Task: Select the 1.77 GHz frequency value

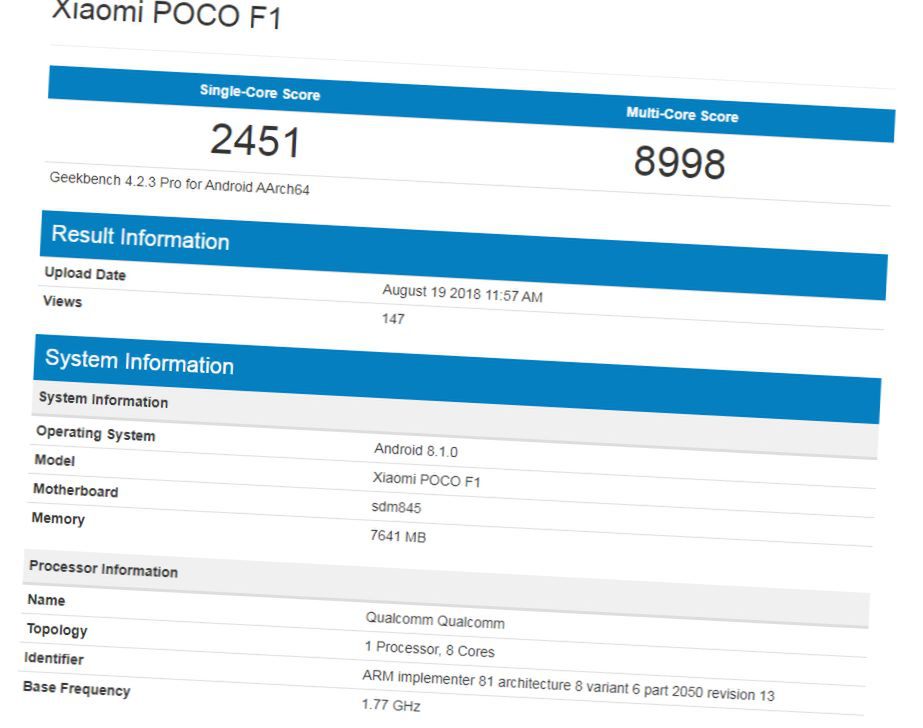Action: point(391,704)
